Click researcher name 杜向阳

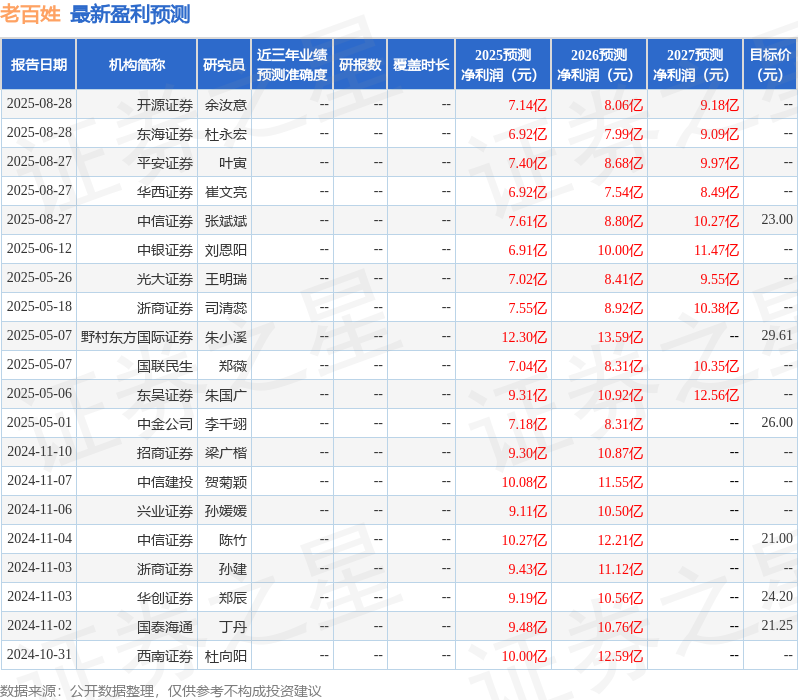tap(226, 656)
